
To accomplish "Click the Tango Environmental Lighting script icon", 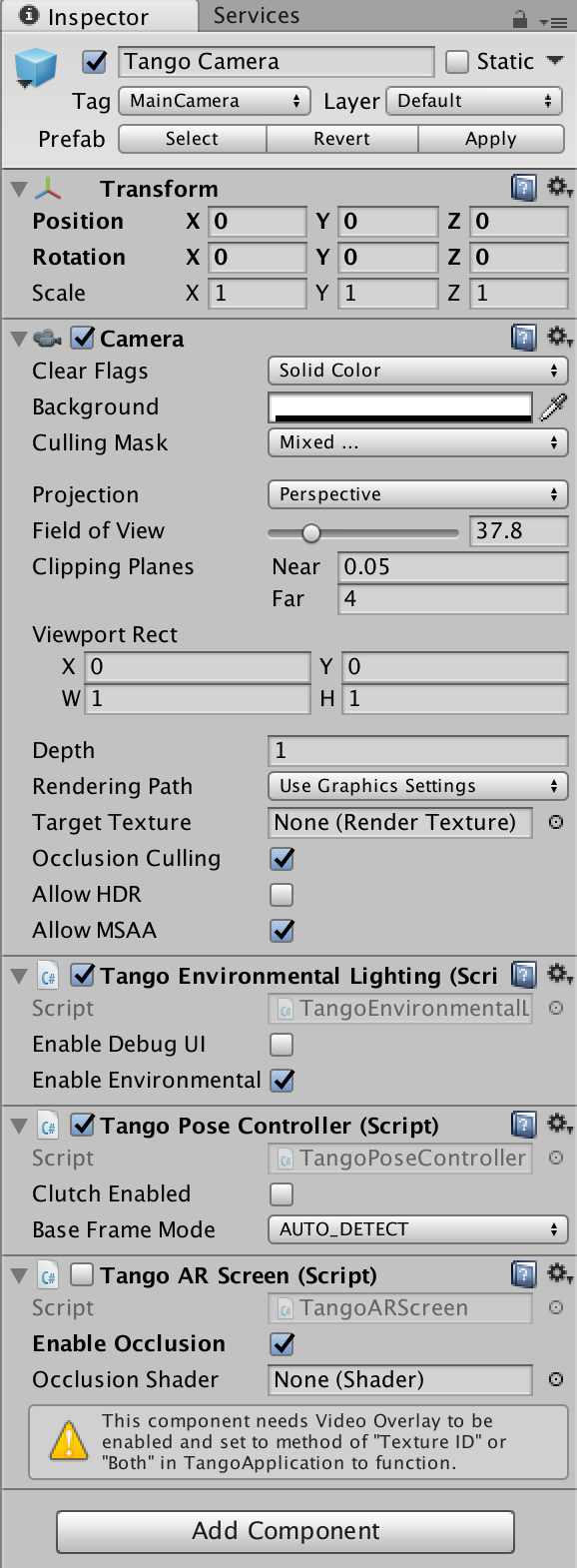I will [48, 975].
